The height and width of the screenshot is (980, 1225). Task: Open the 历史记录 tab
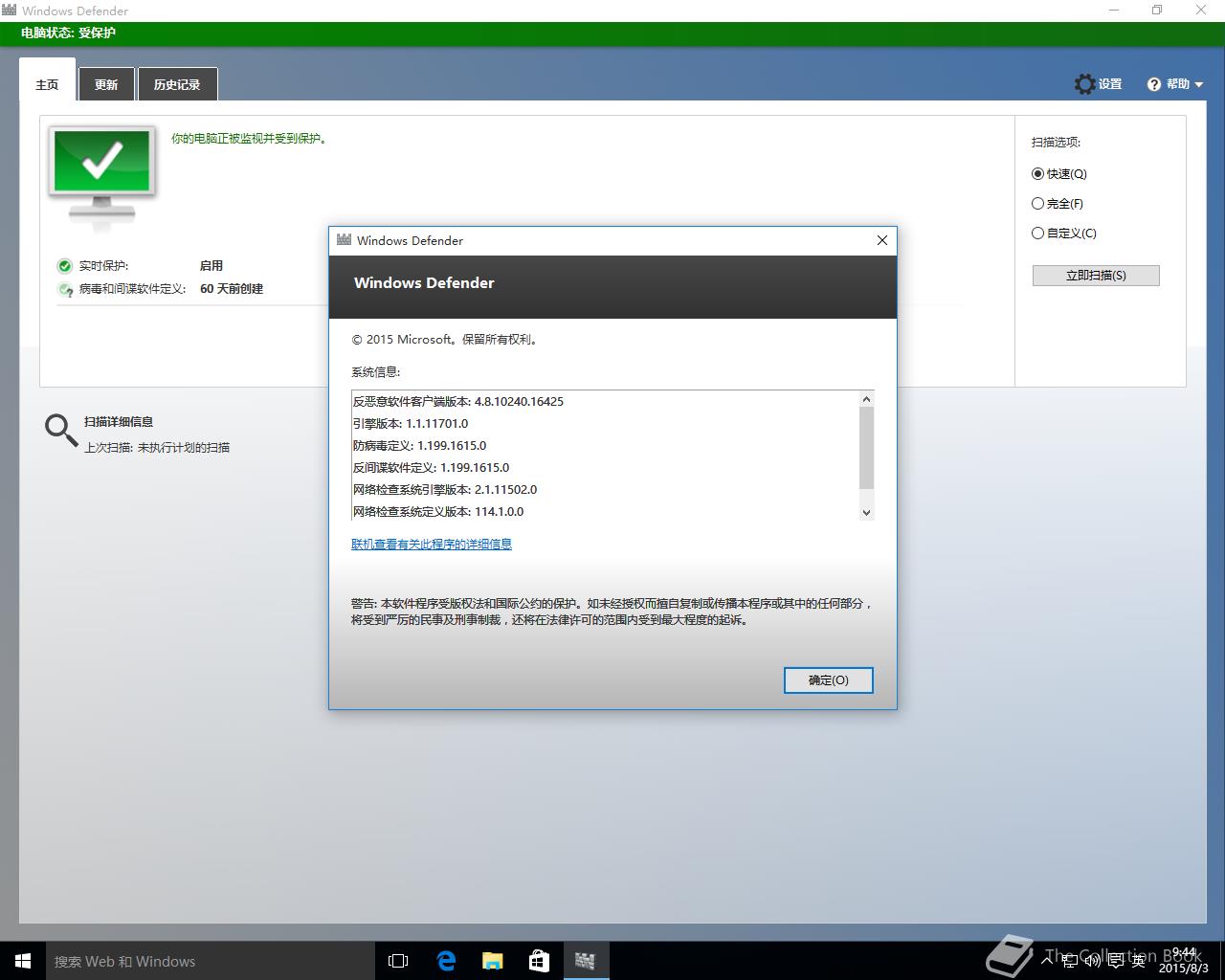(177, 84)
